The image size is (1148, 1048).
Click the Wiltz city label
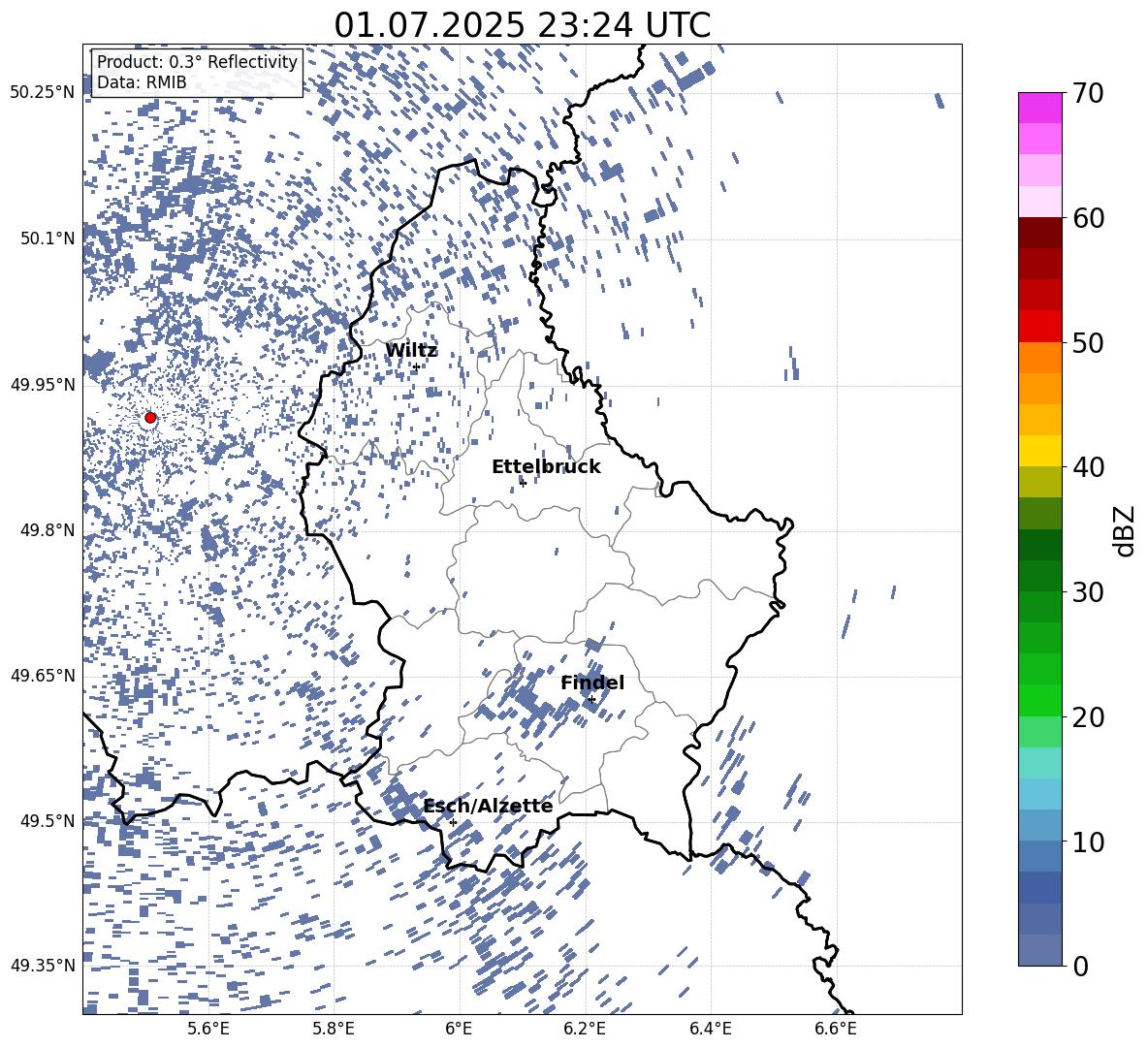coord(411,351)
